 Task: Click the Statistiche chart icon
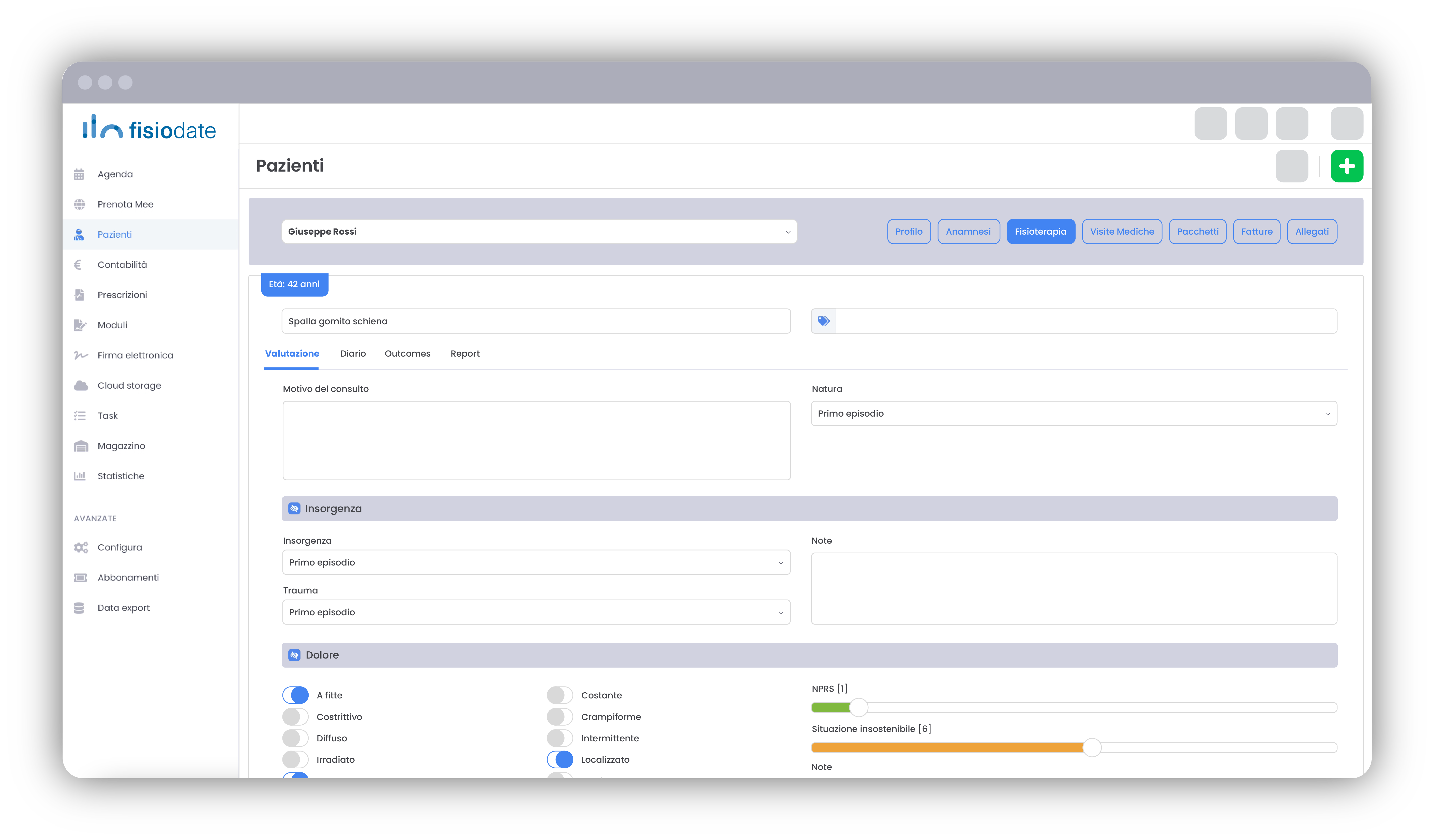[x=80, y=476]
